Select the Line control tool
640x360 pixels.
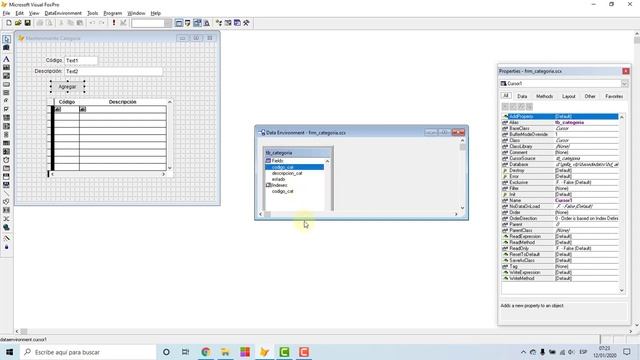tap(7, 193)
